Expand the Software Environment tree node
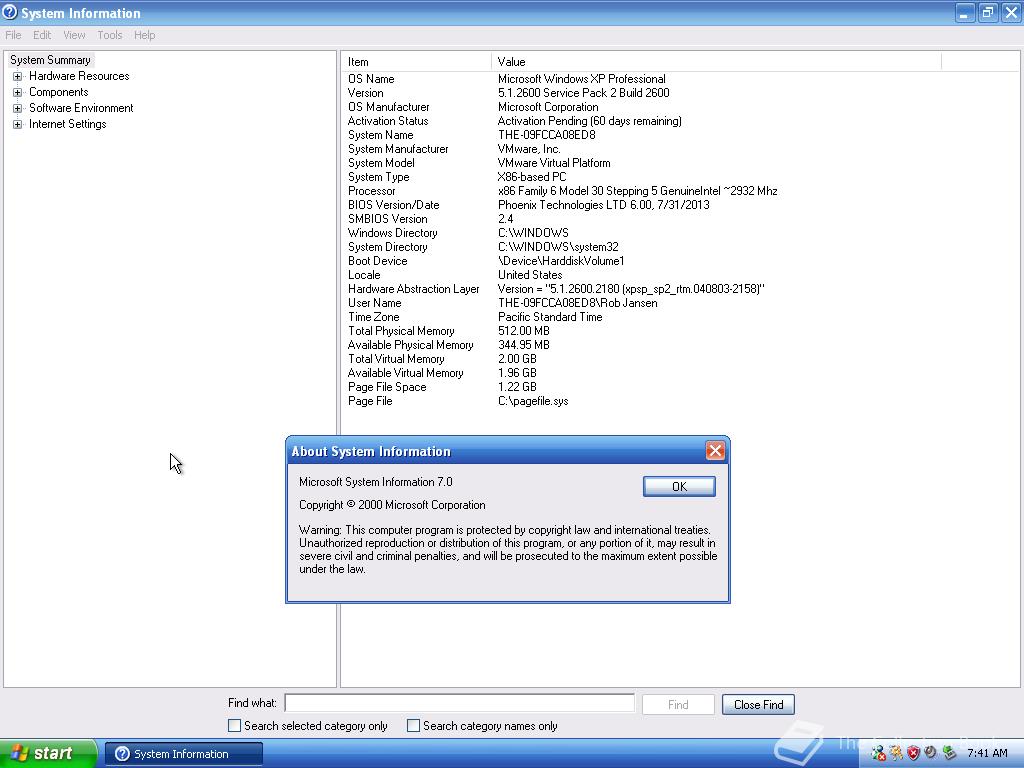 coord(18,108)
